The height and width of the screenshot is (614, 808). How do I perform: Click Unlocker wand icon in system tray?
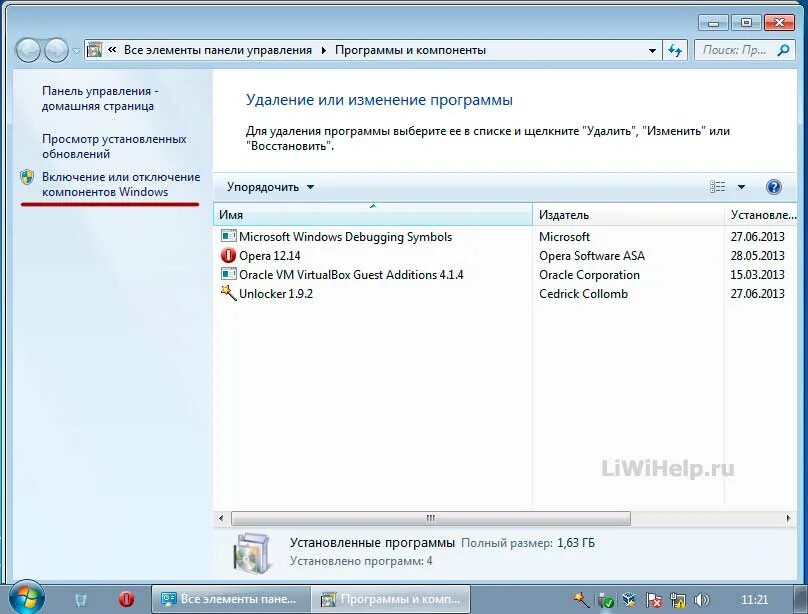(582, 600)
